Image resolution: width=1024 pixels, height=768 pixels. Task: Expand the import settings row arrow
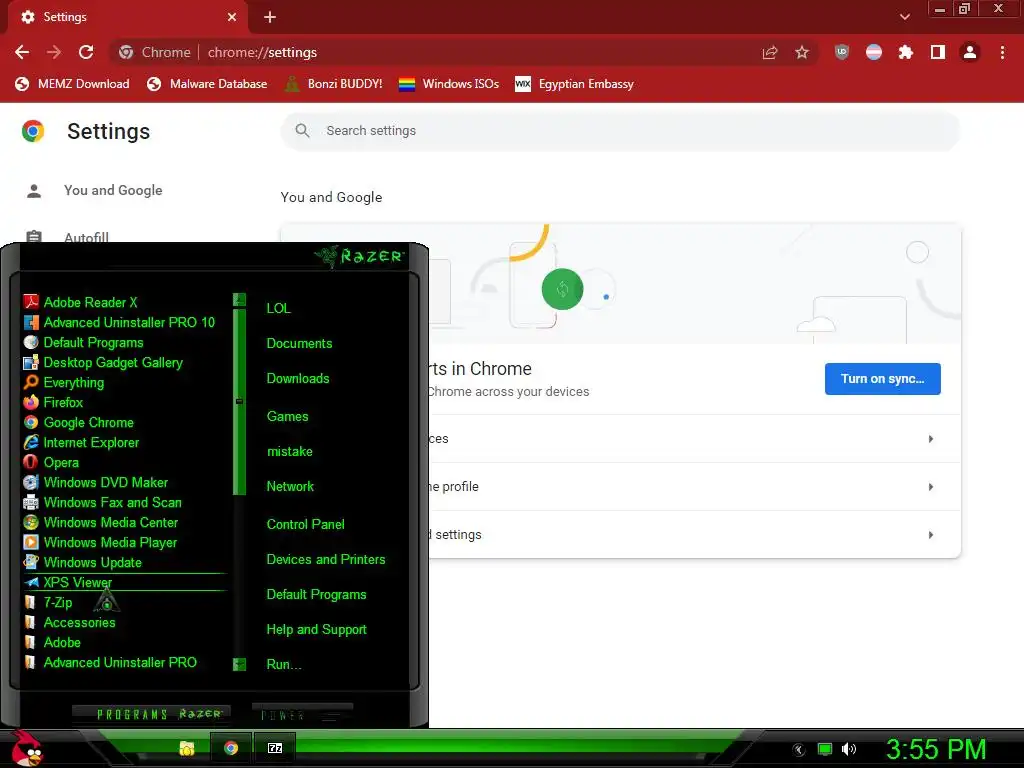tap(931, 535)
